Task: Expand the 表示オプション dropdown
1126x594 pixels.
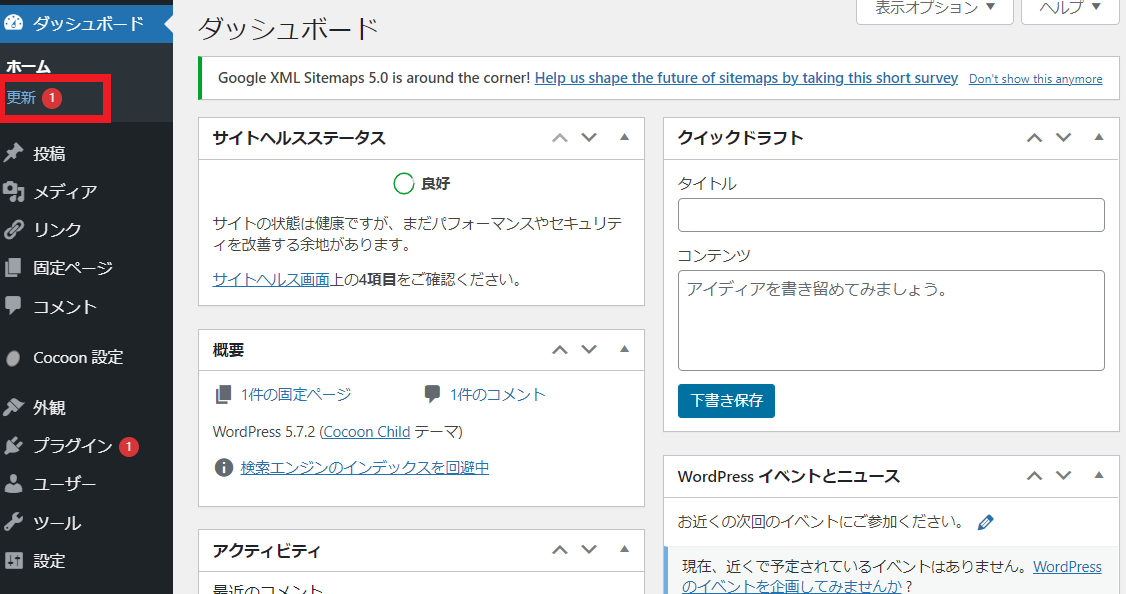Action: coord(934,9)
